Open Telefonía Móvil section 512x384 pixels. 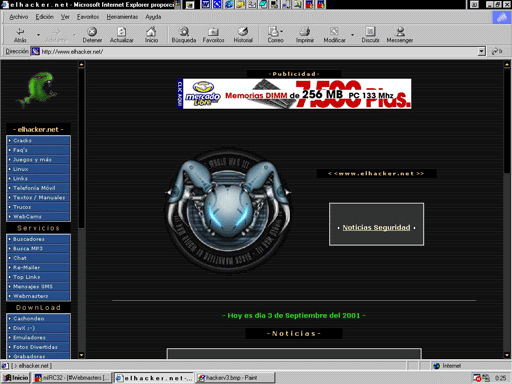38,188
